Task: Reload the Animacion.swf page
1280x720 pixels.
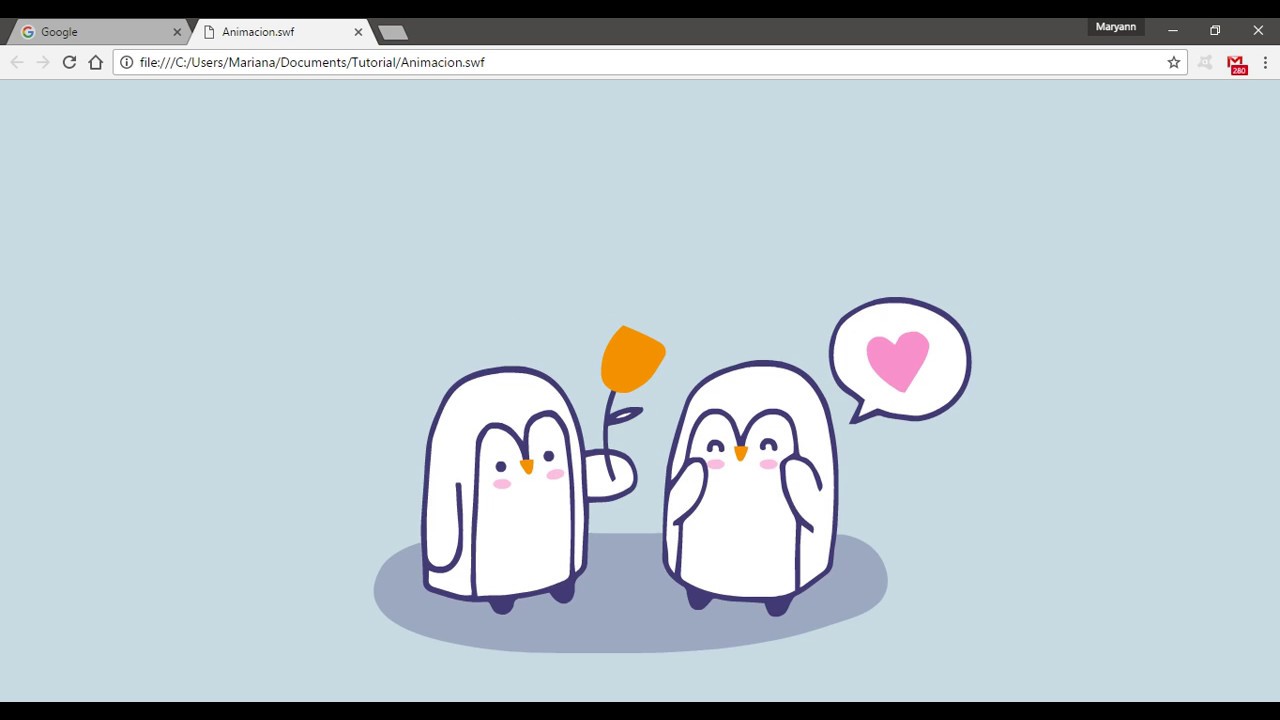Action: [69, 62]
